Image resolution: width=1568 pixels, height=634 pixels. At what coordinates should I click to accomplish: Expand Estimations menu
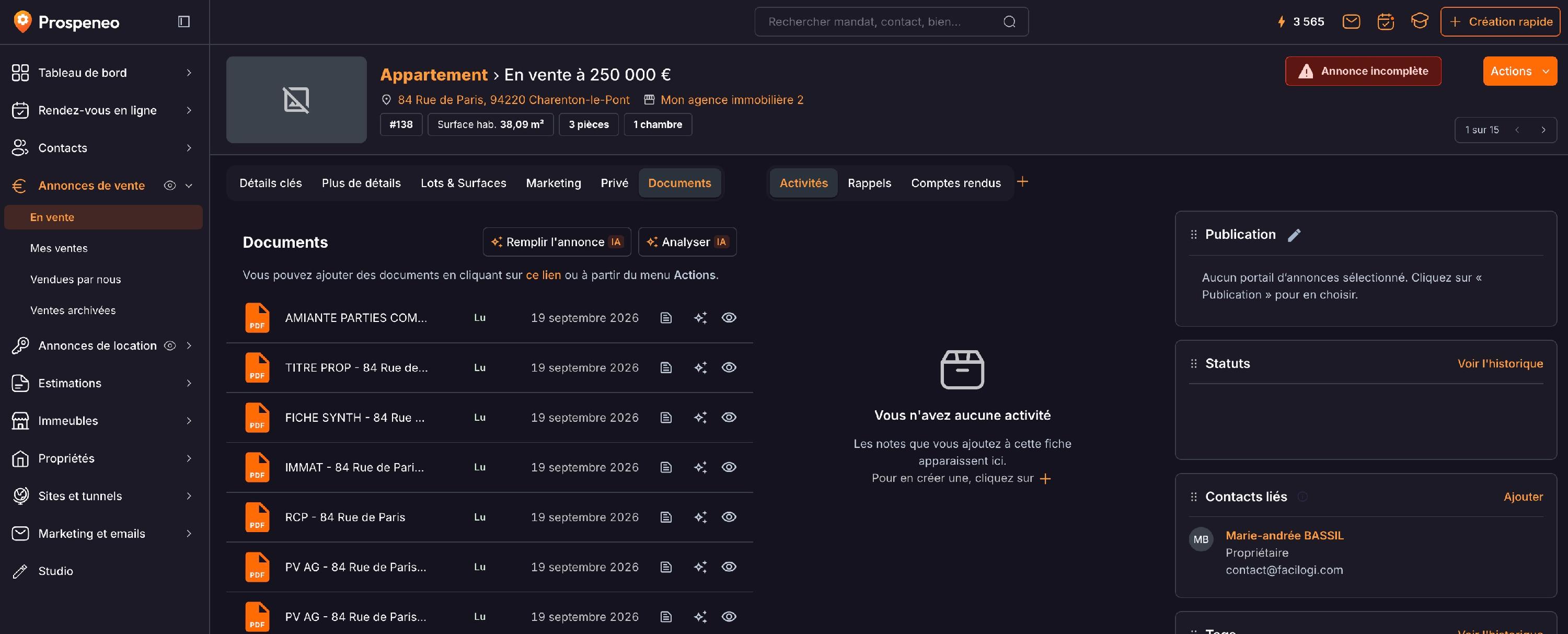189,383
